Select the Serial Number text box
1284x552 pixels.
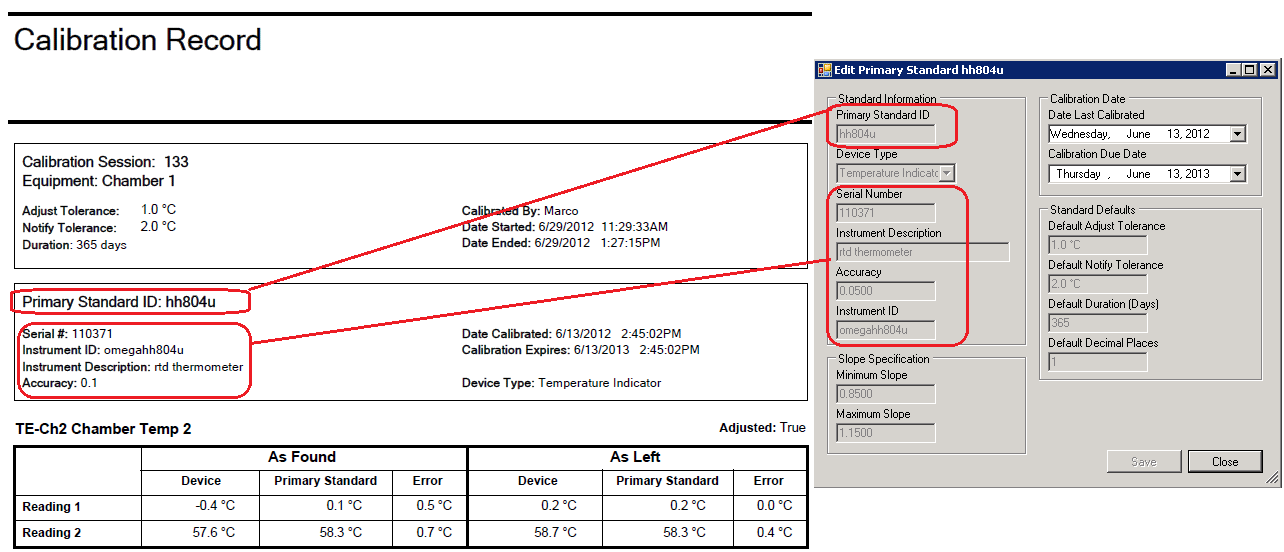pyautogui.click(x=885, y=213)
